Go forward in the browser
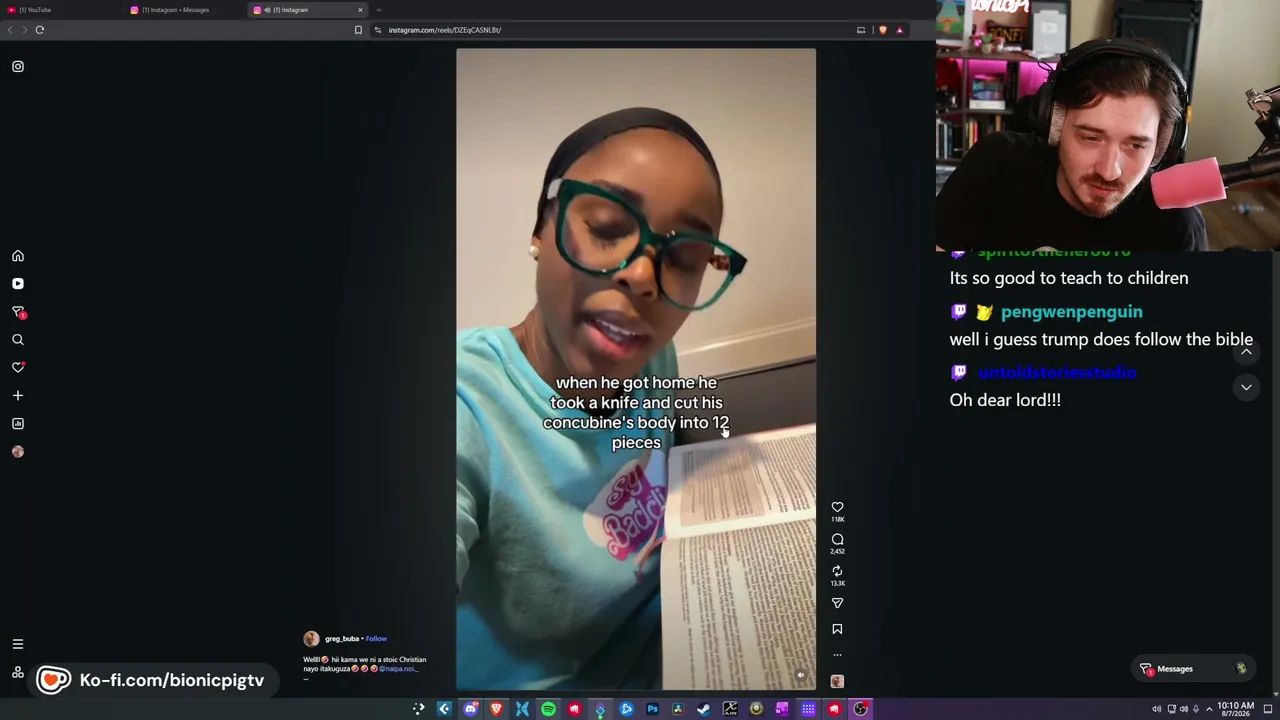1280x720 pixels. coord(24,30)
